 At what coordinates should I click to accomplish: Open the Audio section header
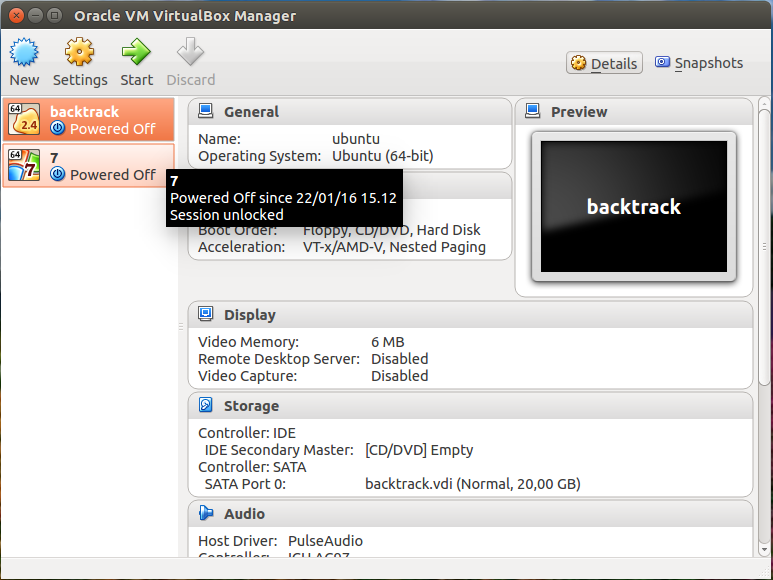tap(470, 514)
